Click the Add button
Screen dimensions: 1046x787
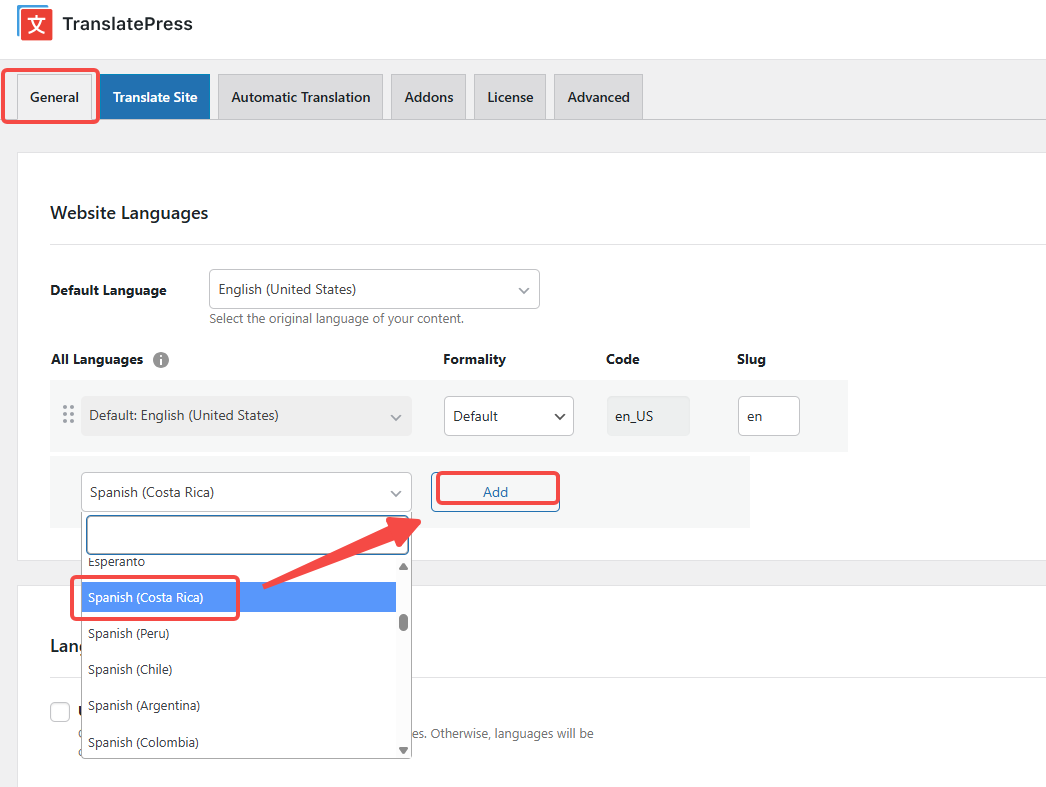495,490
